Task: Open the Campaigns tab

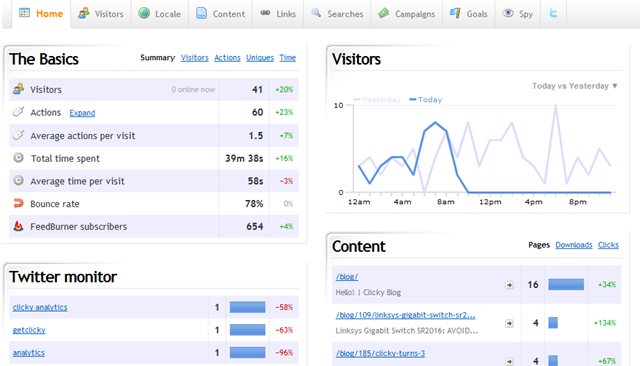Action: 407,14
